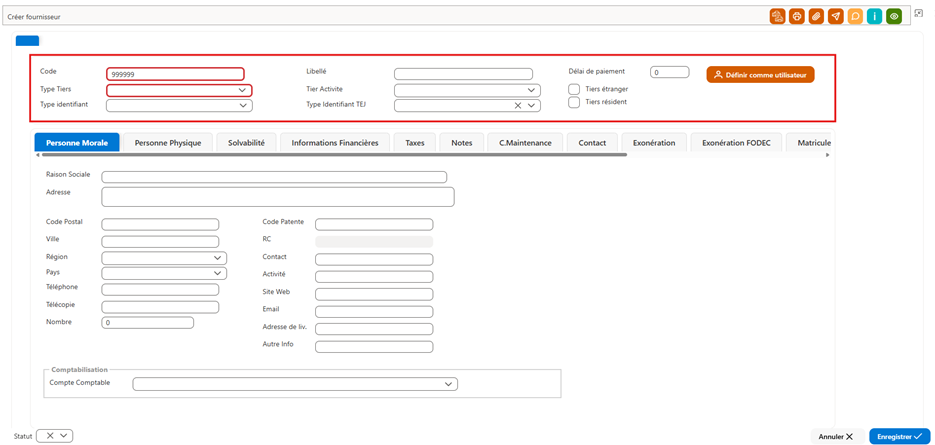Enable the Tiers étranger checkbox
Viewport: 935px width, 445px height.
tap(574, 89)
